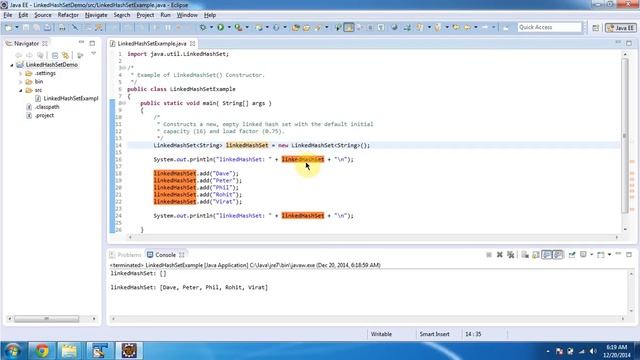Click inside the Quick Access field
This screenshot has width=640, height=360.
pyautogui.click(x=549, y=27)
